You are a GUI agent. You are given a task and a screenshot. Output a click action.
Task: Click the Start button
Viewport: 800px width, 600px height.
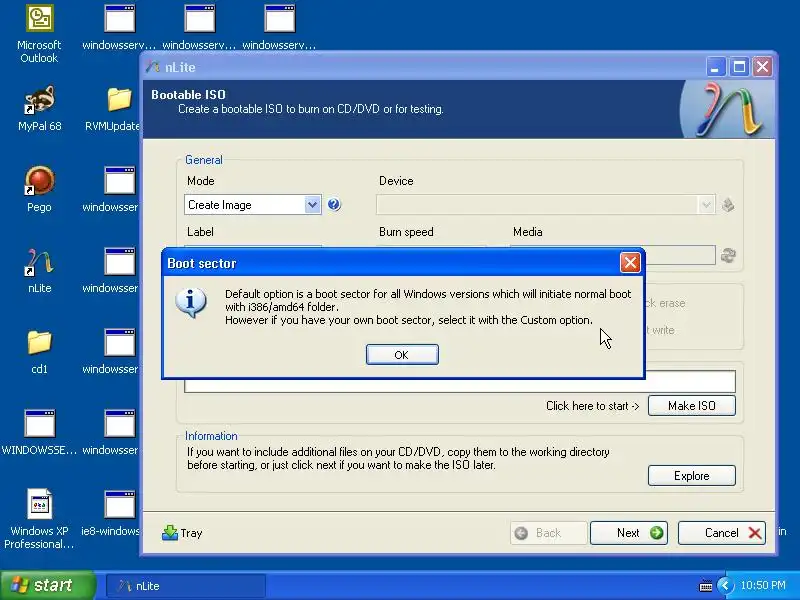[48, 585]
